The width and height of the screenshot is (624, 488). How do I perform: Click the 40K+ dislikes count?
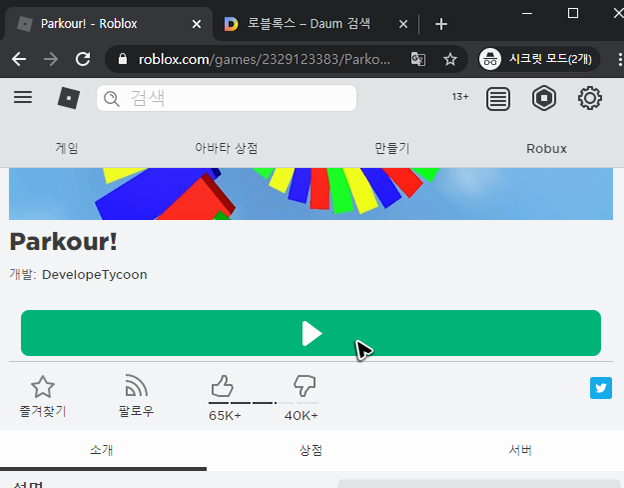[x=301, y=416]
